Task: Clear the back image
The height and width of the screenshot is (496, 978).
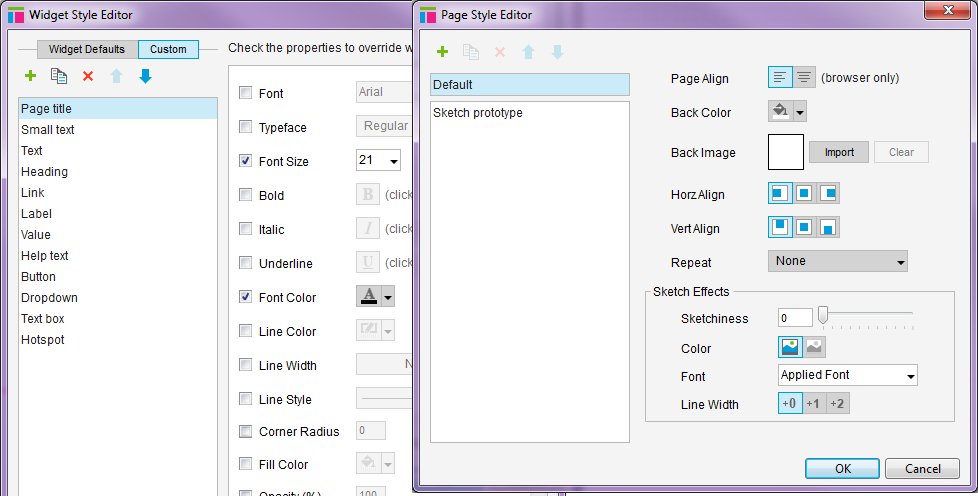Action: pyautogui.click(x=901, y=152)
